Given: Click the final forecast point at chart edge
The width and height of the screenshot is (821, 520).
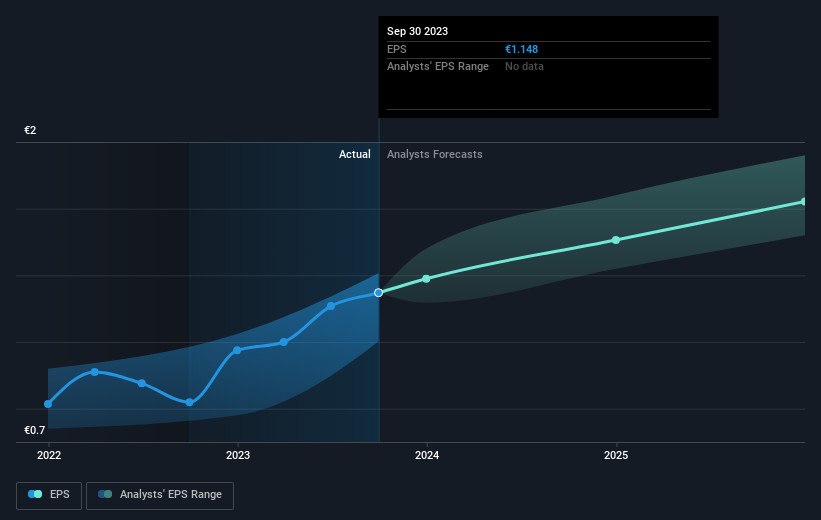Looking at the screenshot, I should click(x=804, y=202).
